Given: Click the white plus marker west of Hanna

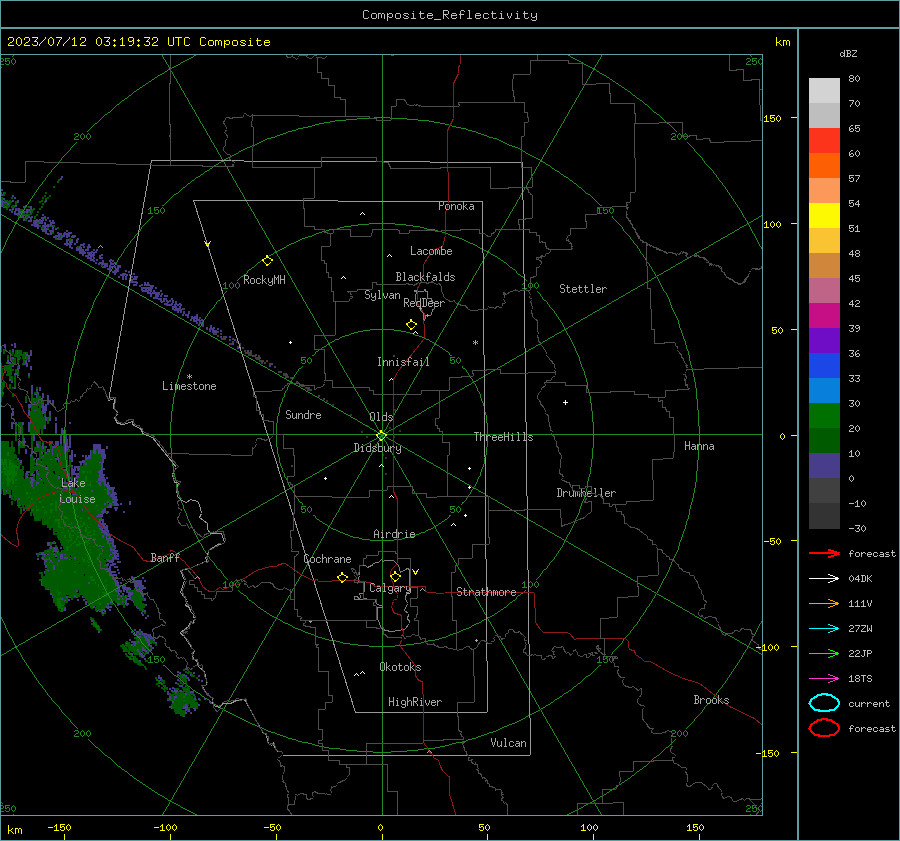Looking at the screenshot, I should click(x=565, y=402).
